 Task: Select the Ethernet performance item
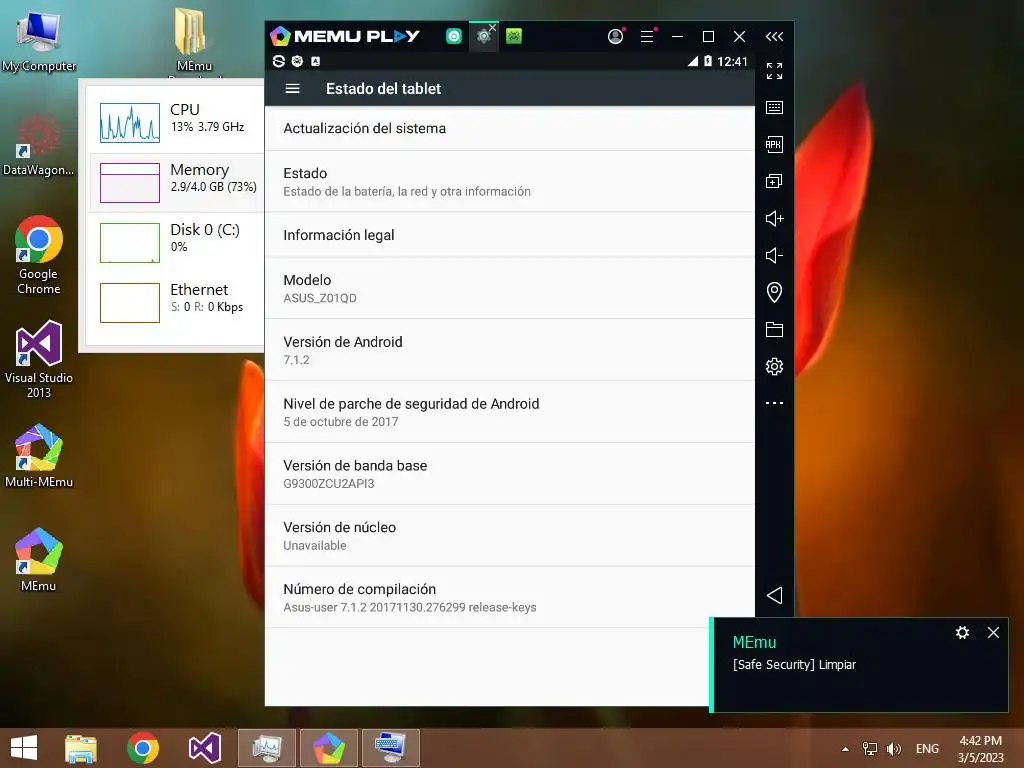pyautogui.click(x=177, y=302)
